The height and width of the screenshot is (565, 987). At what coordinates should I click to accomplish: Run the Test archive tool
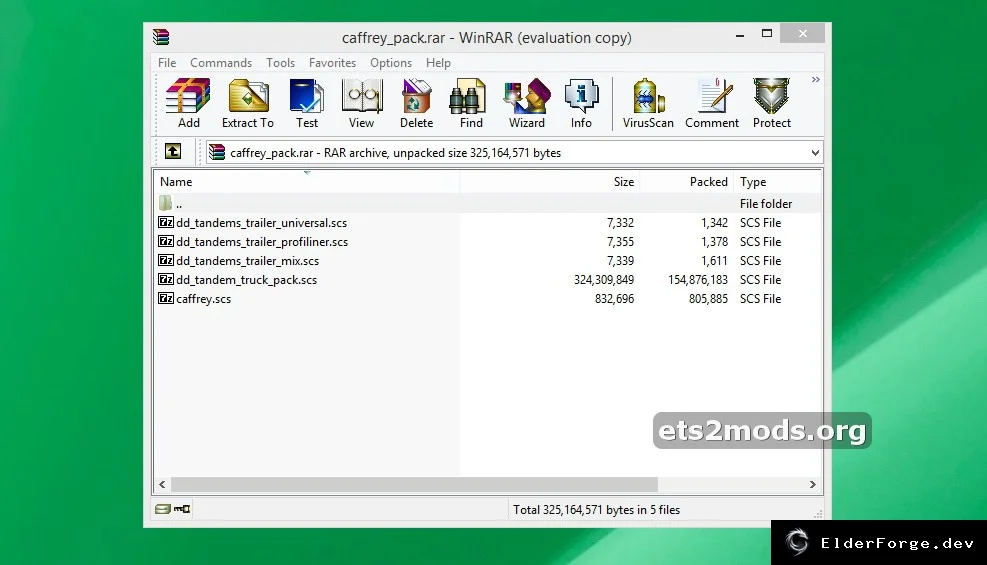307,104
